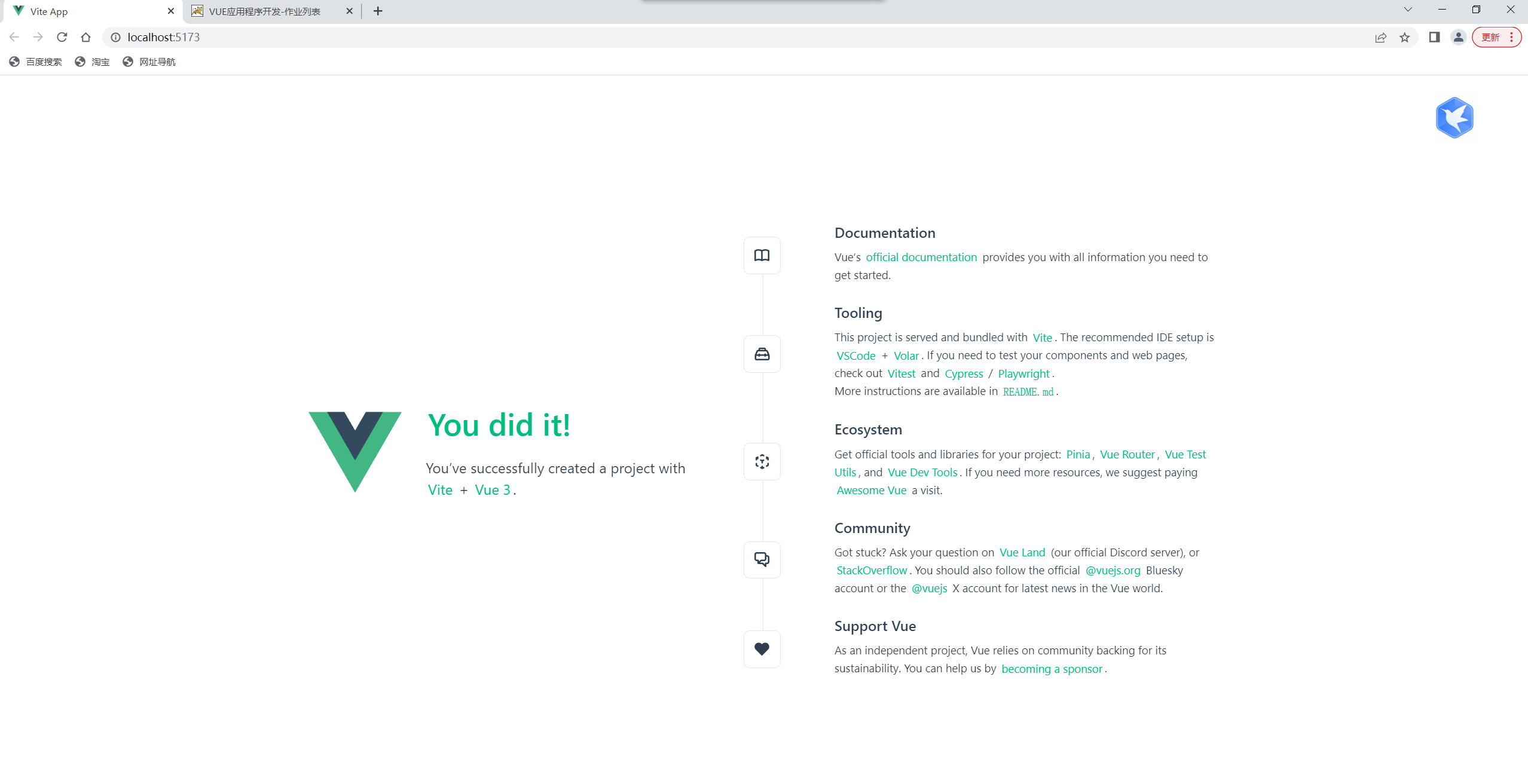Click the You did it! heading

499,425
